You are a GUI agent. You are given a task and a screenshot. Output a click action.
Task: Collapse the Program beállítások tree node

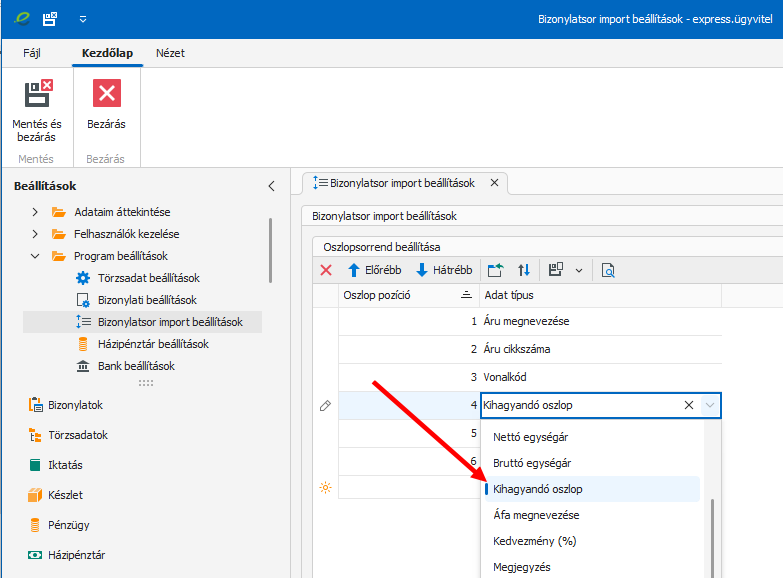(35, 256)
